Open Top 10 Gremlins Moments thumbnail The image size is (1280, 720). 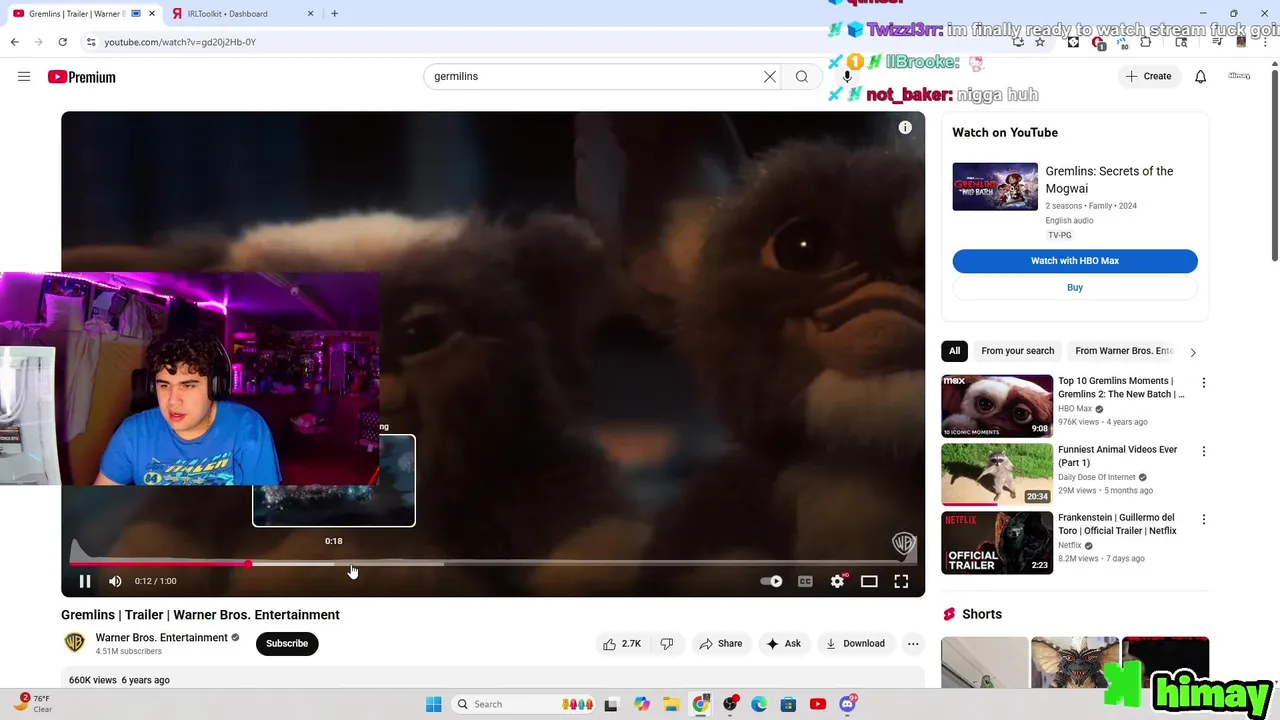coord(997,405)
